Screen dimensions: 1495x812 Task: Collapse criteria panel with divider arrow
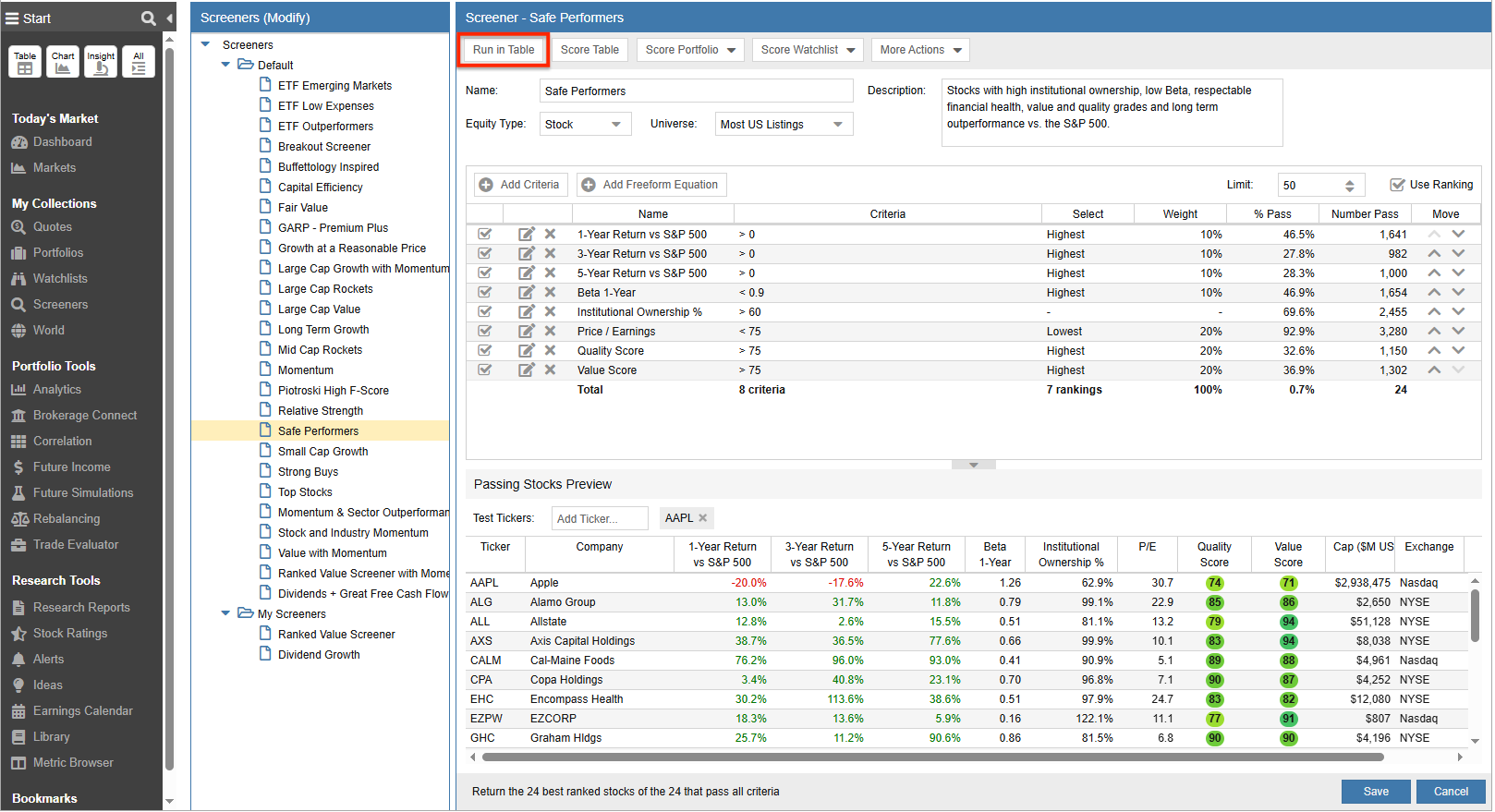pyautogui.click(x=974, y=465)
